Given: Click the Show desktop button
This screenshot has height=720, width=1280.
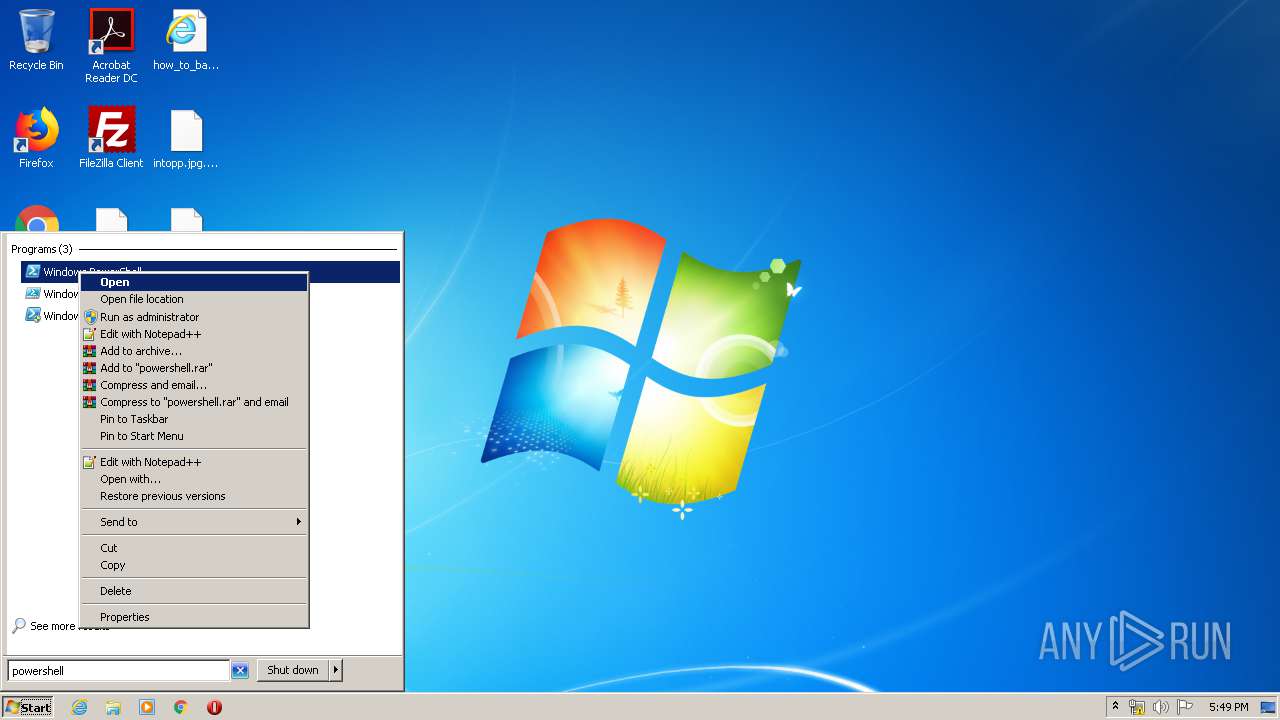Looking at the screenshot, I should click(1268, 707).
